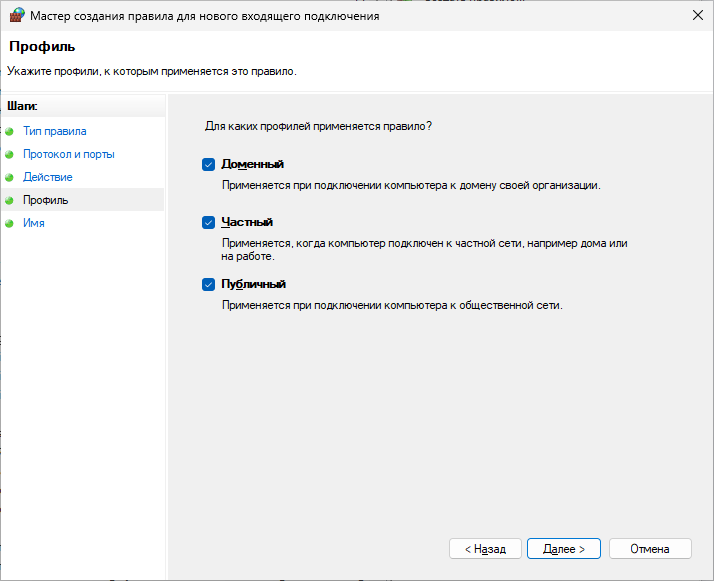Click the green bullet beside Протокол и порты
Viewport: 714px width, 581px height.
(10, 155)
